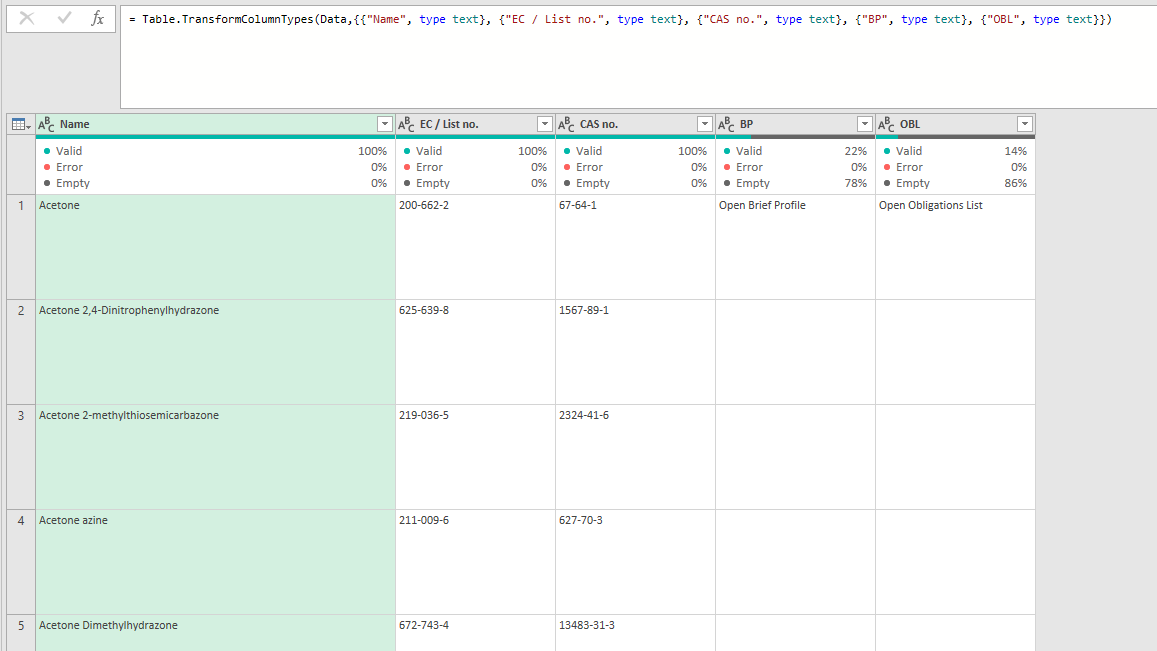The height and width of the screenshot is (651, 1157).
Task: Click the Valid 22% stat in BP column
Action: coord(795,151)
